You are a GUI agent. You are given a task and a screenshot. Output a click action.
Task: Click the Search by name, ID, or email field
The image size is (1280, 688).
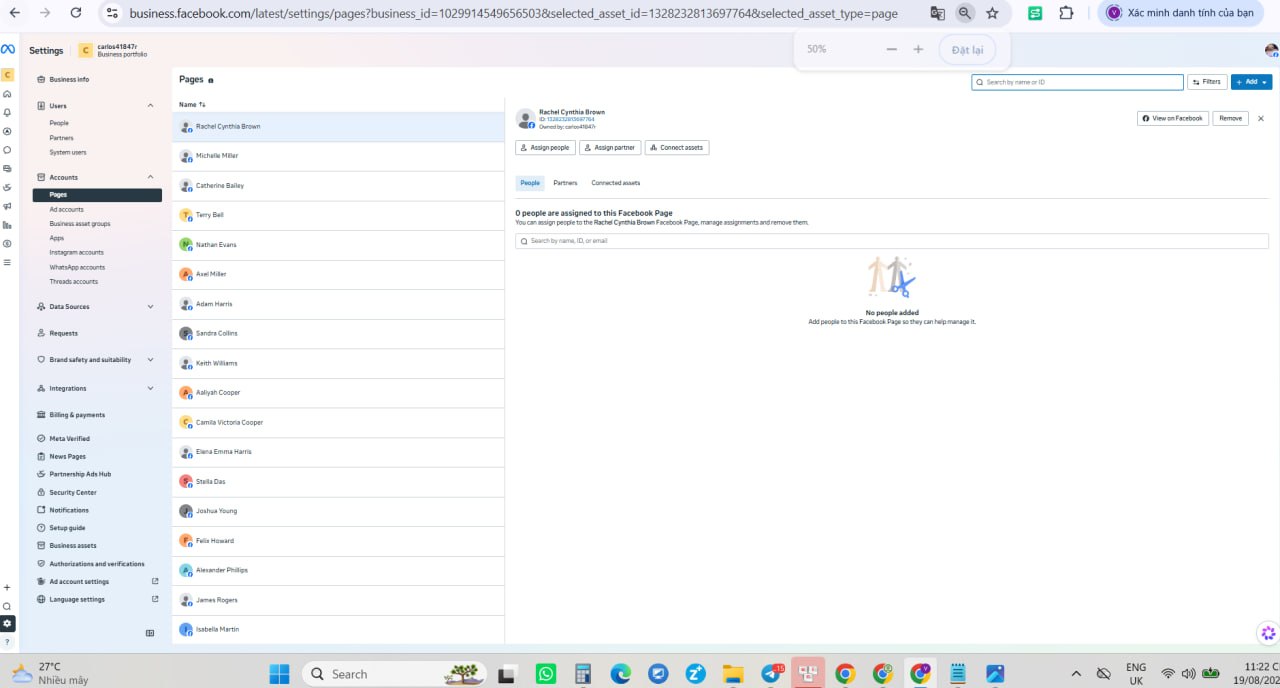coord(891,241)
